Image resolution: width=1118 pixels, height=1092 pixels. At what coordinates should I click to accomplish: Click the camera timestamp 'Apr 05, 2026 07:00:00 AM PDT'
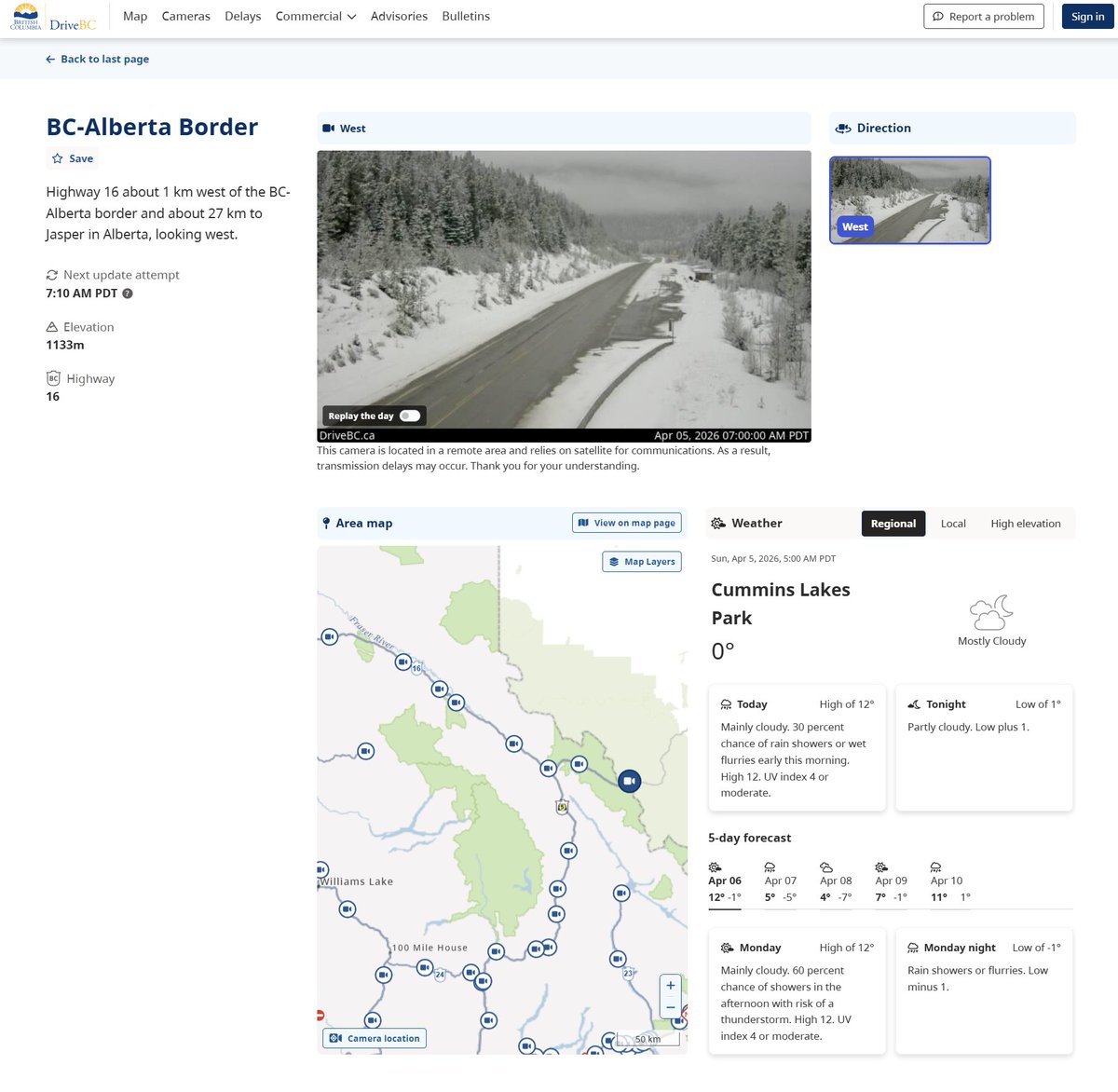[731, 435]
